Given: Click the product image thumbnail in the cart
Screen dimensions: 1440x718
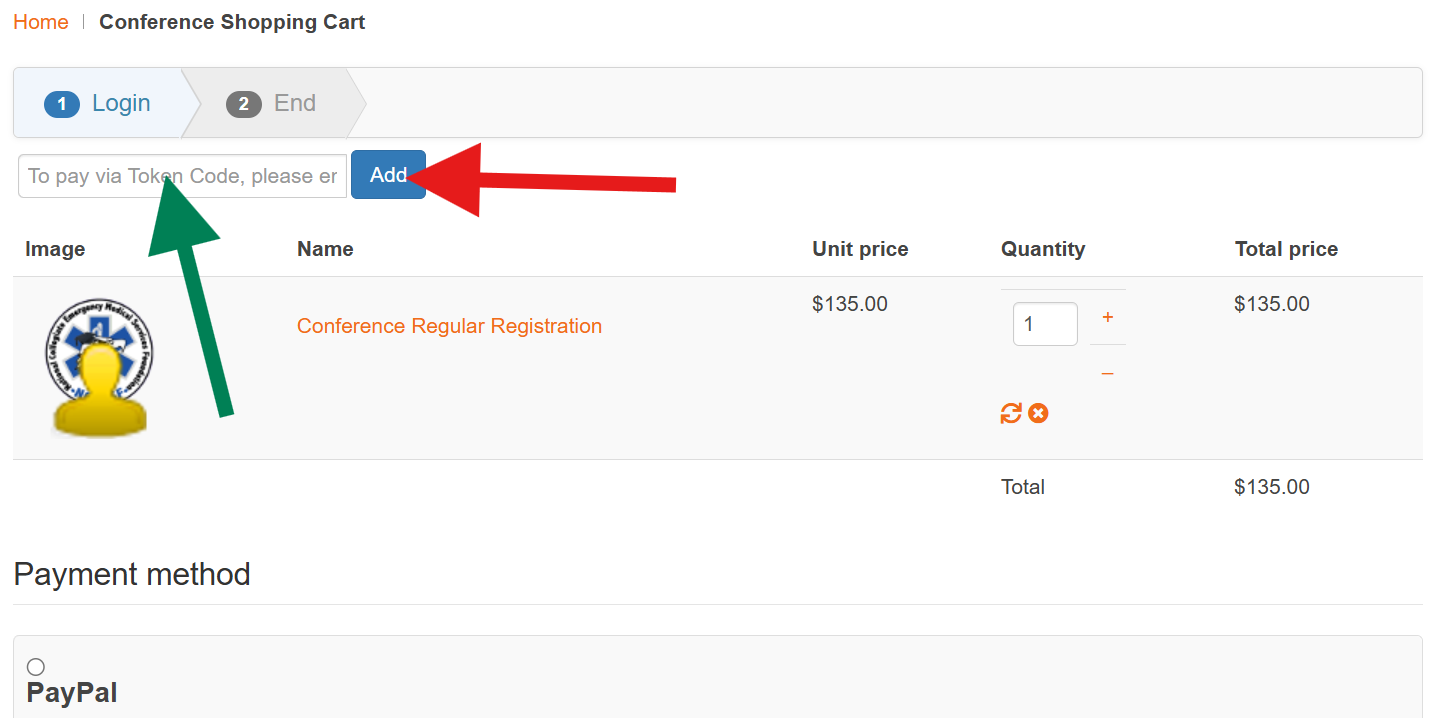Looking at the screenshot, I should click(x=99, y=367).
